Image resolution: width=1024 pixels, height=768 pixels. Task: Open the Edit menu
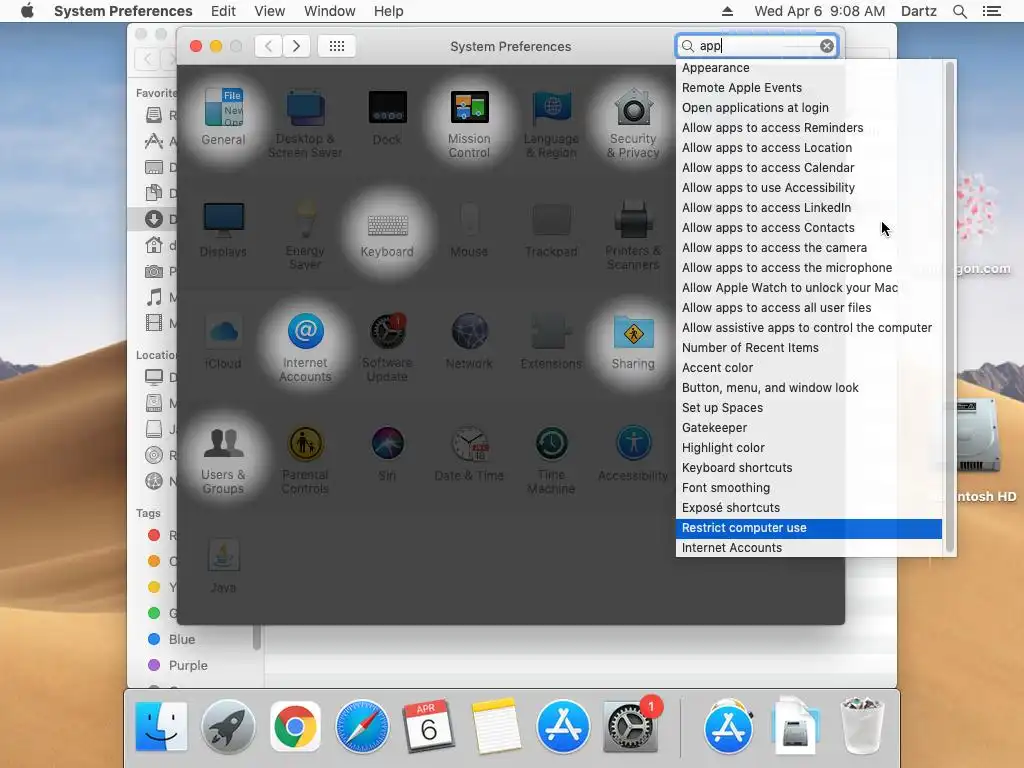coord(223,11)
